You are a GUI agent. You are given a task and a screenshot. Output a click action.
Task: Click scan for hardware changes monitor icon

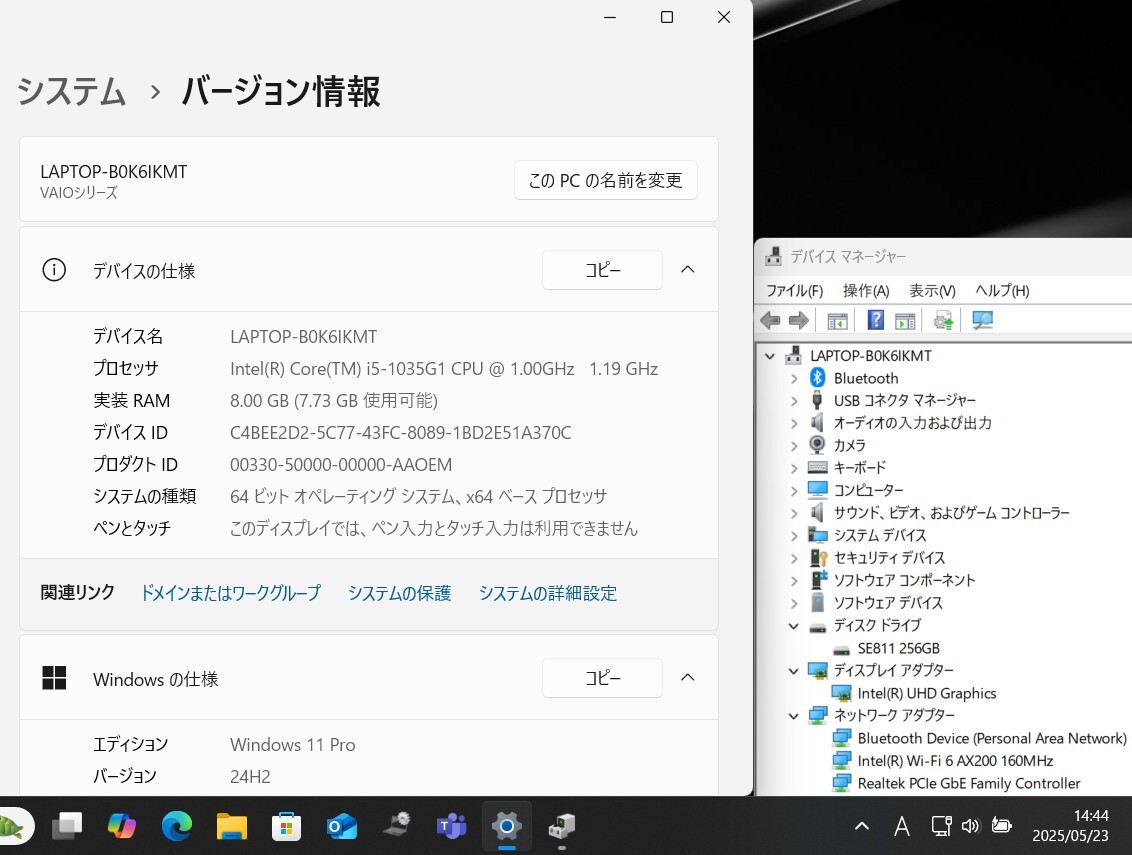(x=983, y=320)
